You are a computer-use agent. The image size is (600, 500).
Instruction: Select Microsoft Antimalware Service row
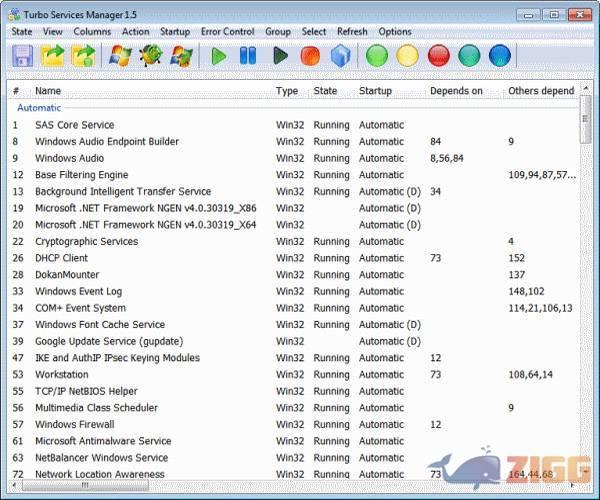pos(293,441)
